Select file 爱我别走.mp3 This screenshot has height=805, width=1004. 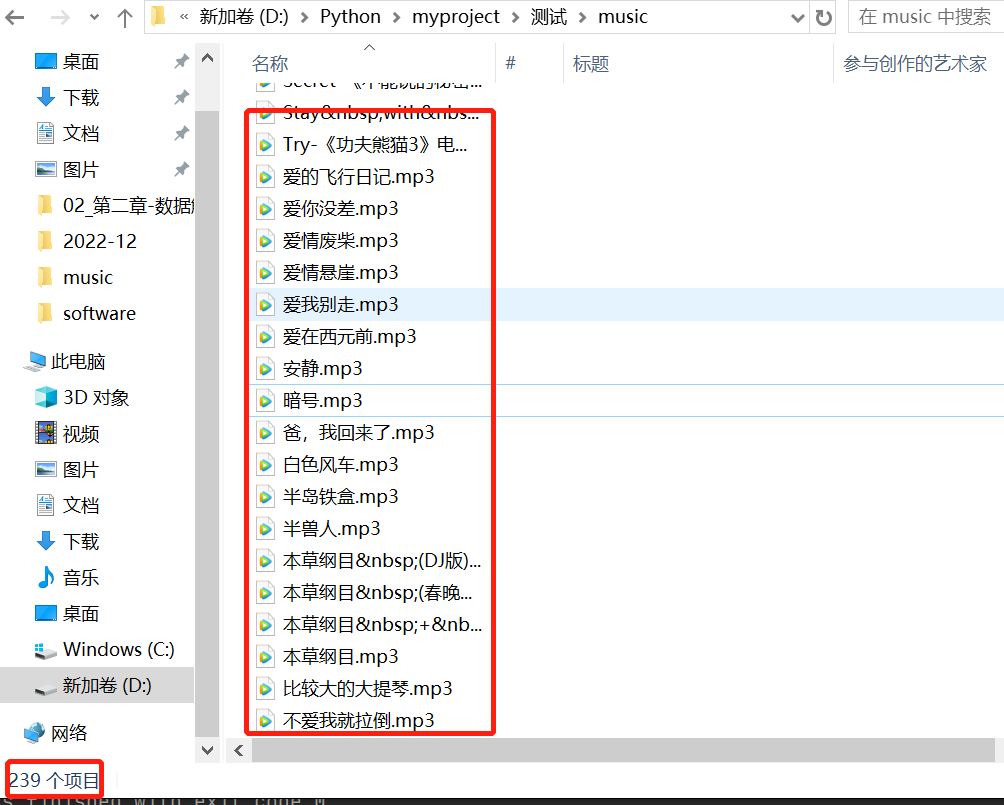point(340,304)
